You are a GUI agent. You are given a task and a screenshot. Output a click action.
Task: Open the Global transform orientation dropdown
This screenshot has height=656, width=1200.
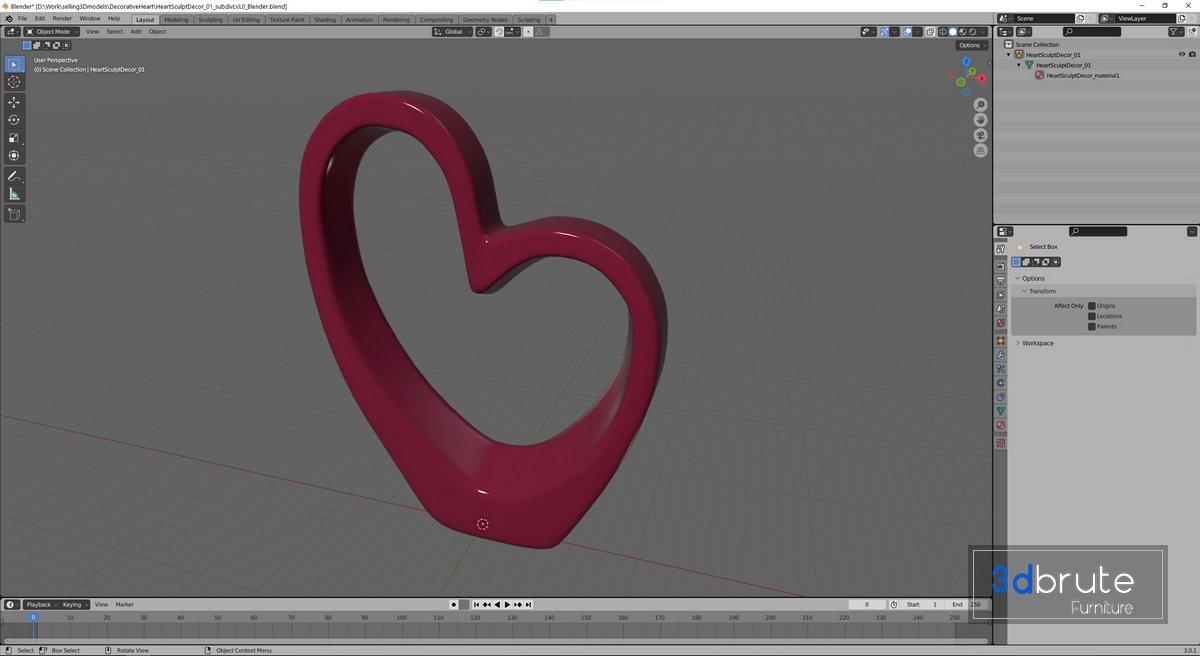pyautogui.click(x=454, y=32)
